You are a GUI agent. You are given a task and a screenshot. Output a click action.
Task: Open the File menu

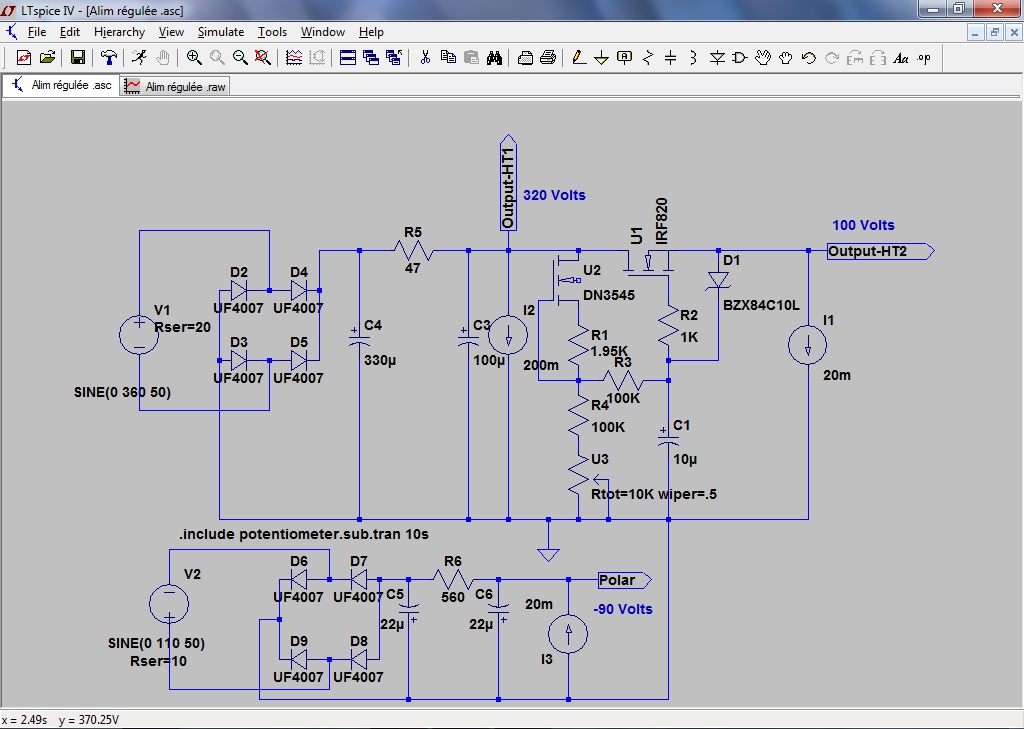tap(37, 32)
